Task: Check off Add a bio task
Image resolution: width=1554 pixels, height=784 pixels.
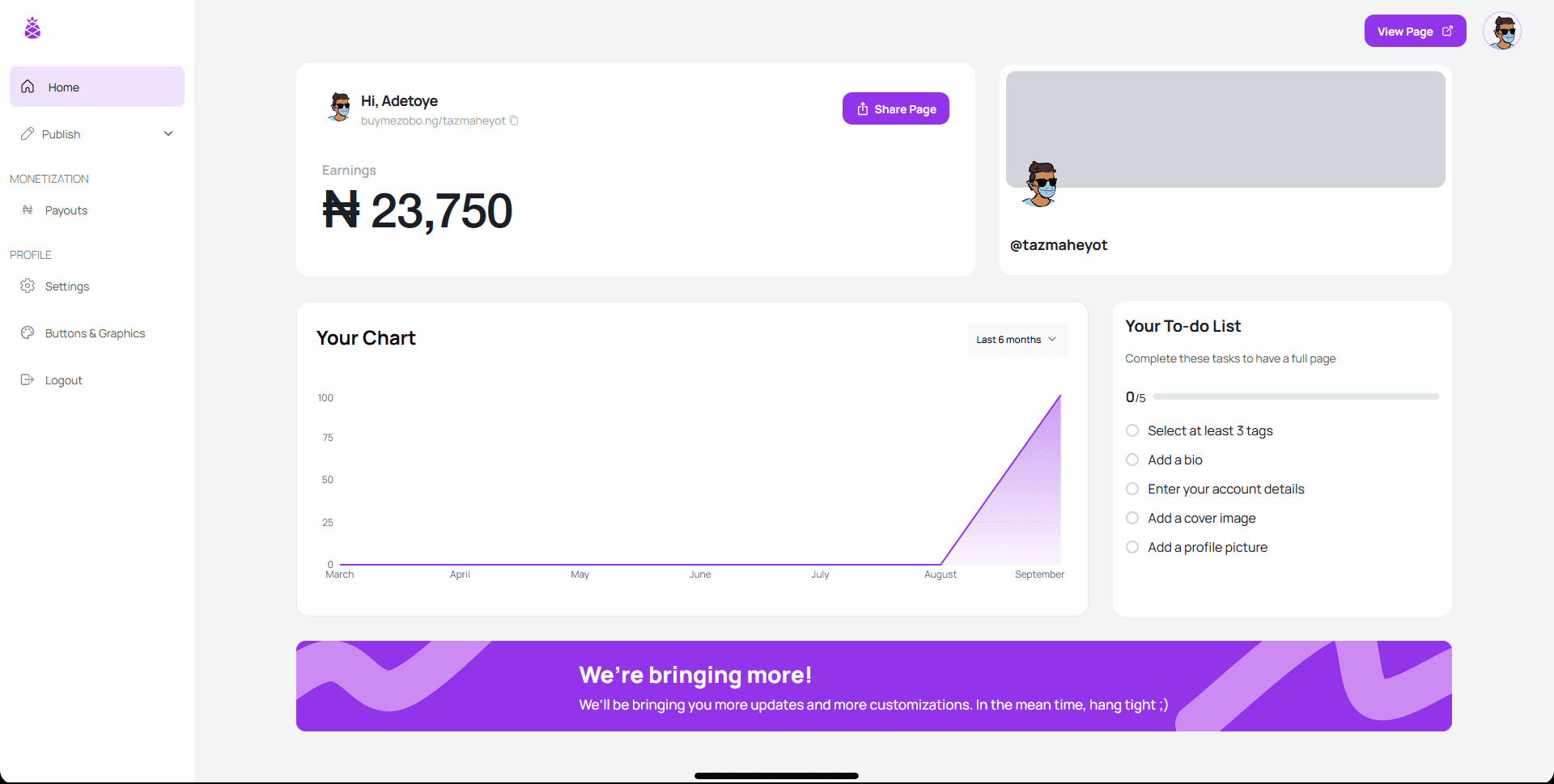Action: click(x=1132, y=460)
